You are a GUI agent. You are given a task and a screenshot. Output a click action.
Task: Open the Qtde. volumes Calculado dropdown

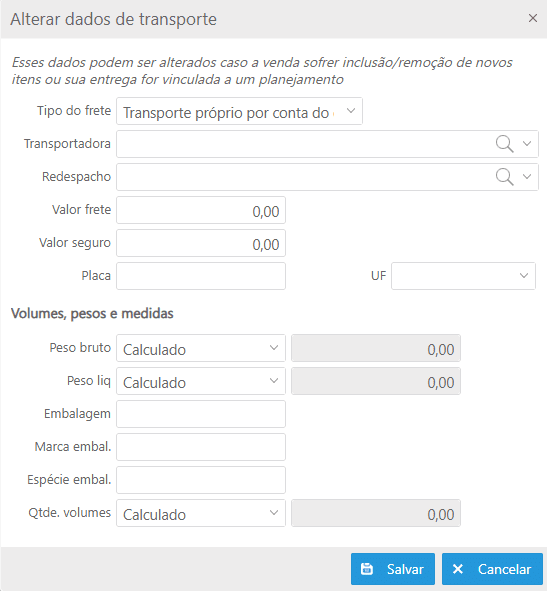[201, 513]
